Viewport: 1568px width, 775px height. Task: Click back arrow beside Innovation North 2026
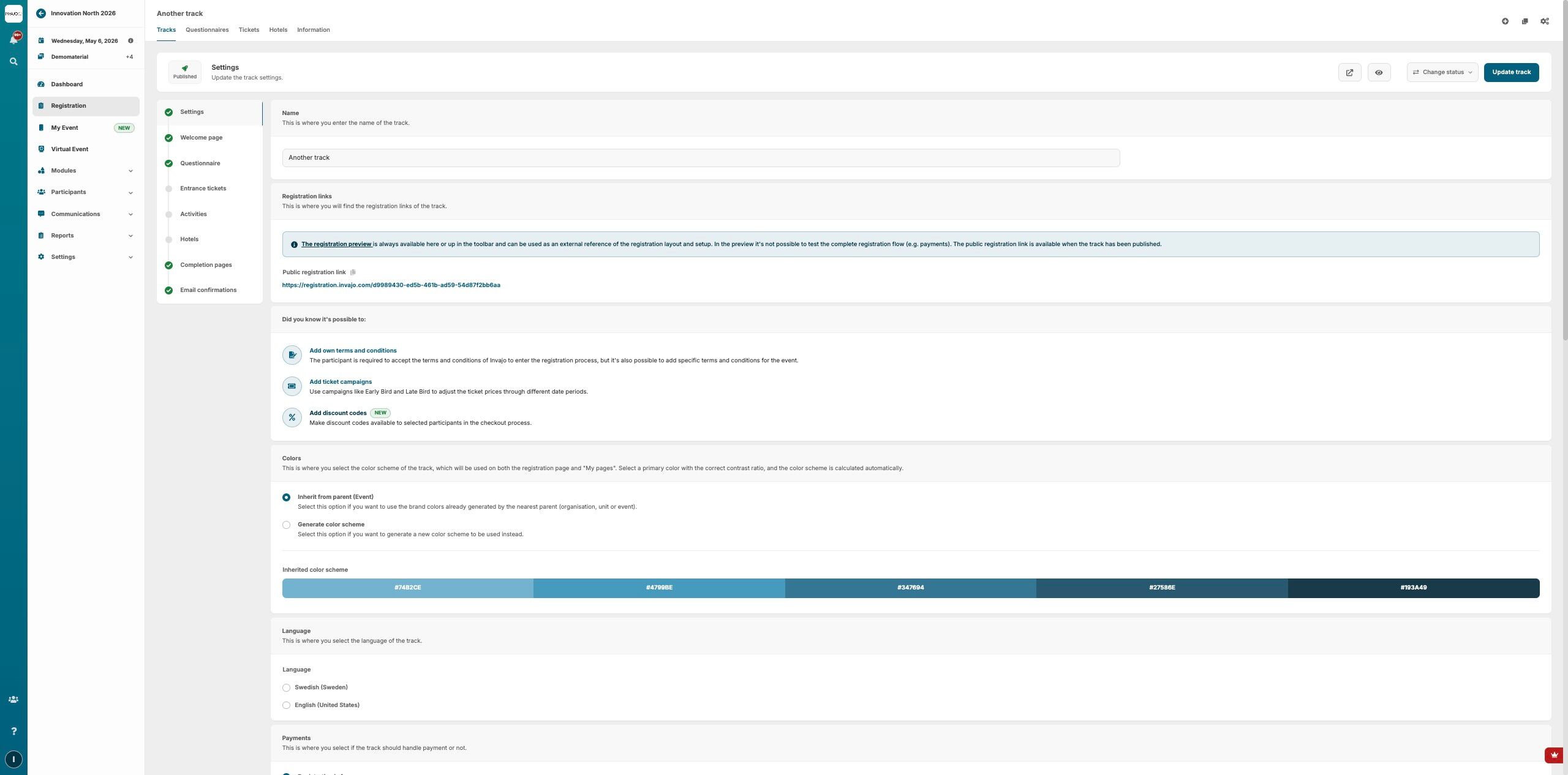tap(41, 13)
